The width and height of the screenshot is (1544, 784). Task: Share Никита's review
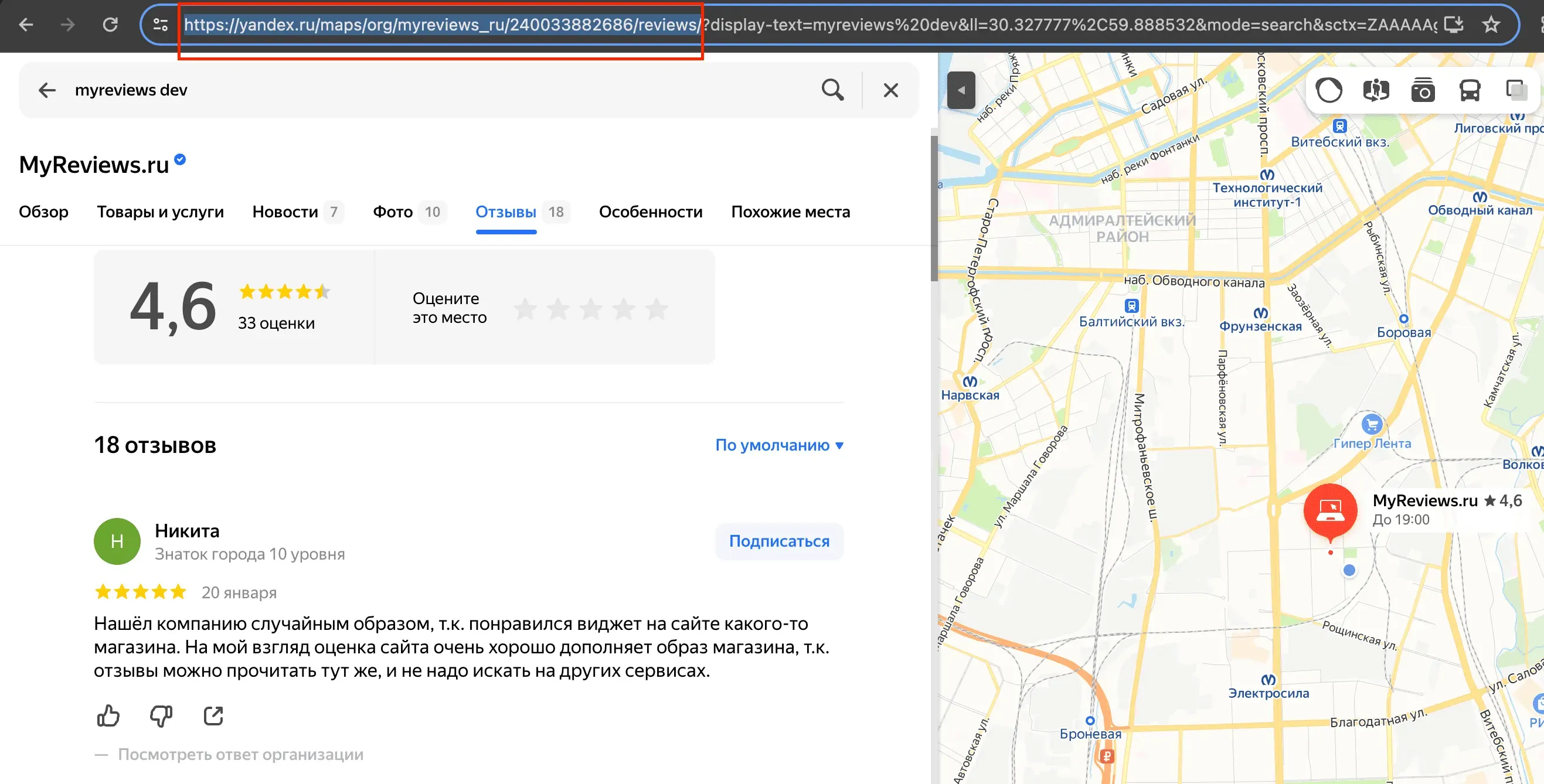[213, 715]
